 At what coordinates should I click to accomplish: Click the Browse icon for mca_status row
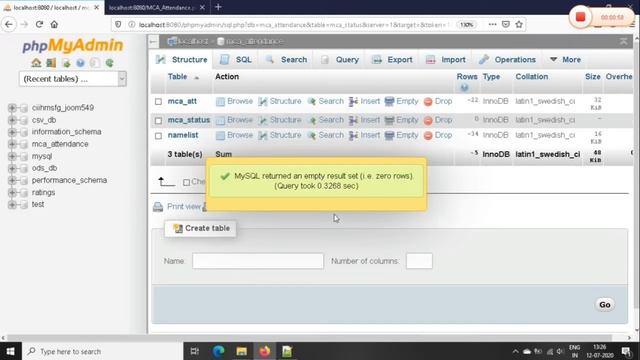220,120
